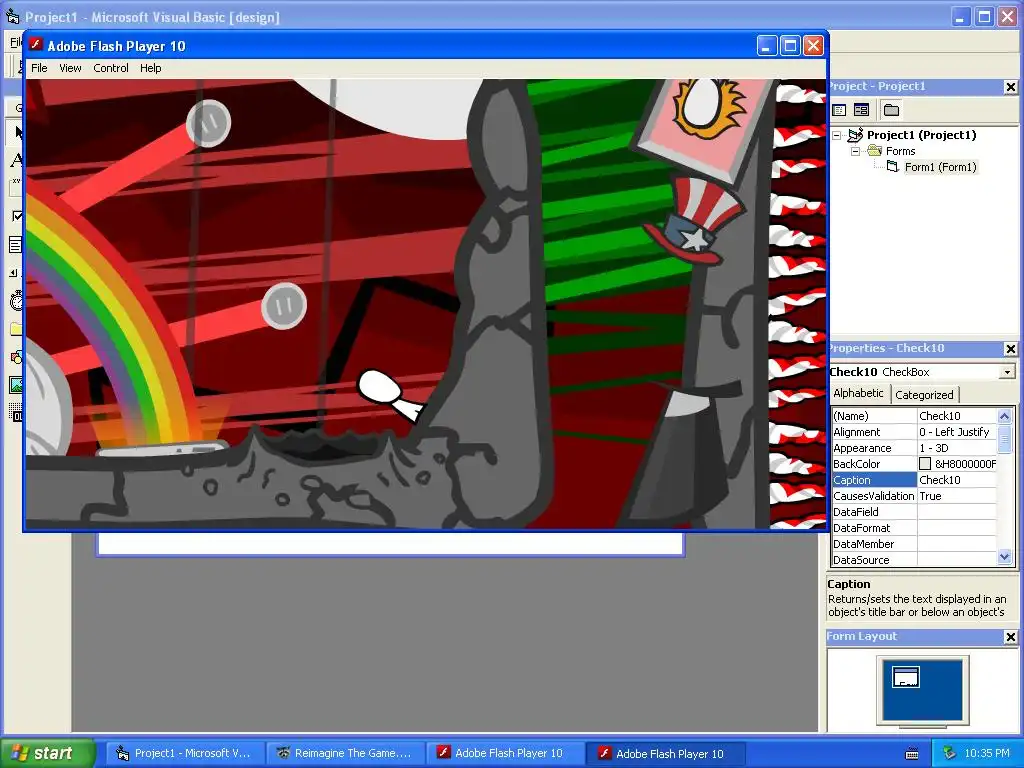Viewport: 1024px width, 768px height.
Task: Open the Windows Start menu
Action: tap(47, 753)
